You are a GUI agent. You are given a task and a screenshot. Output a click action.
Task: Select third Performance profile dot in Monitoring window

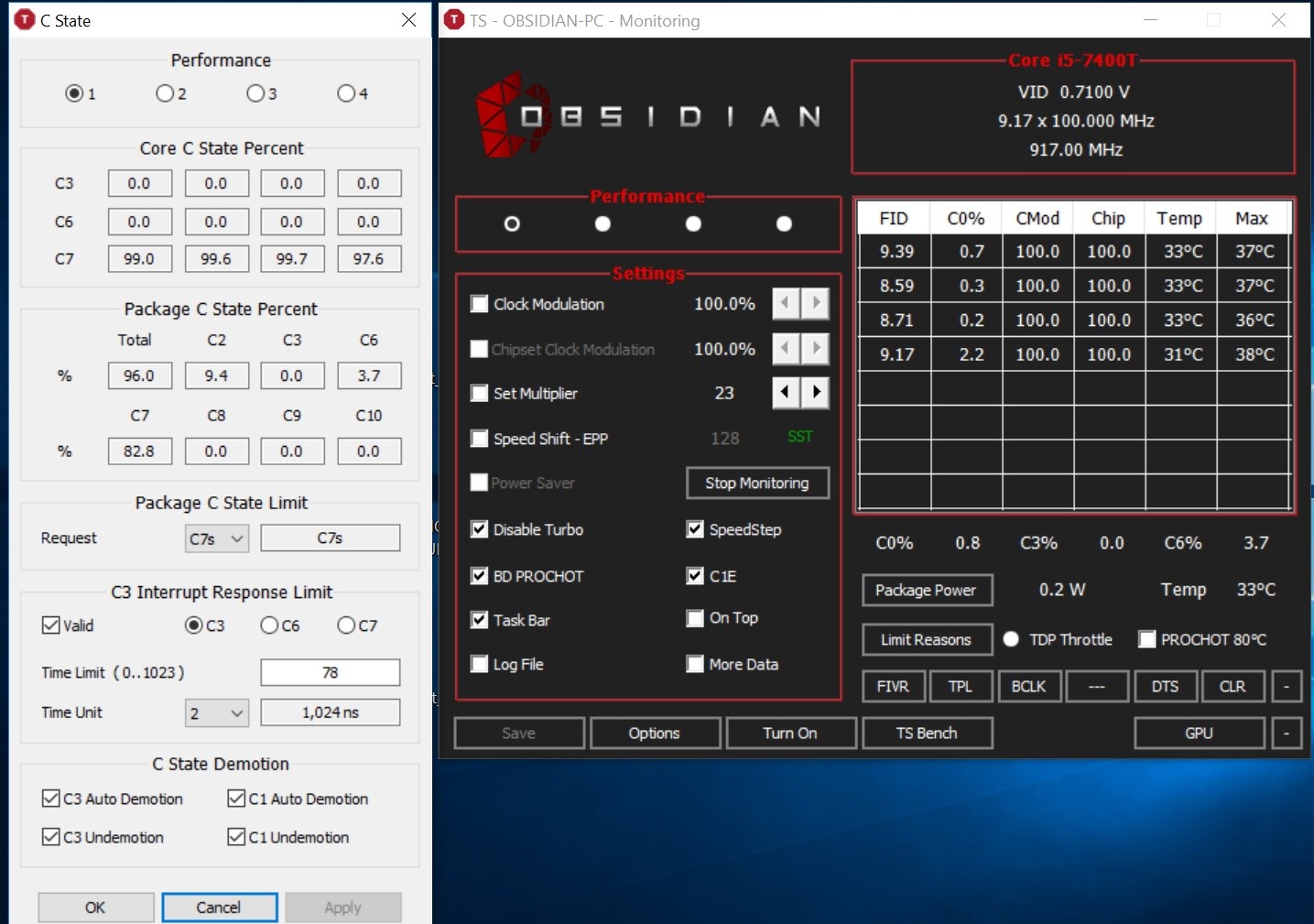[693, 223]
